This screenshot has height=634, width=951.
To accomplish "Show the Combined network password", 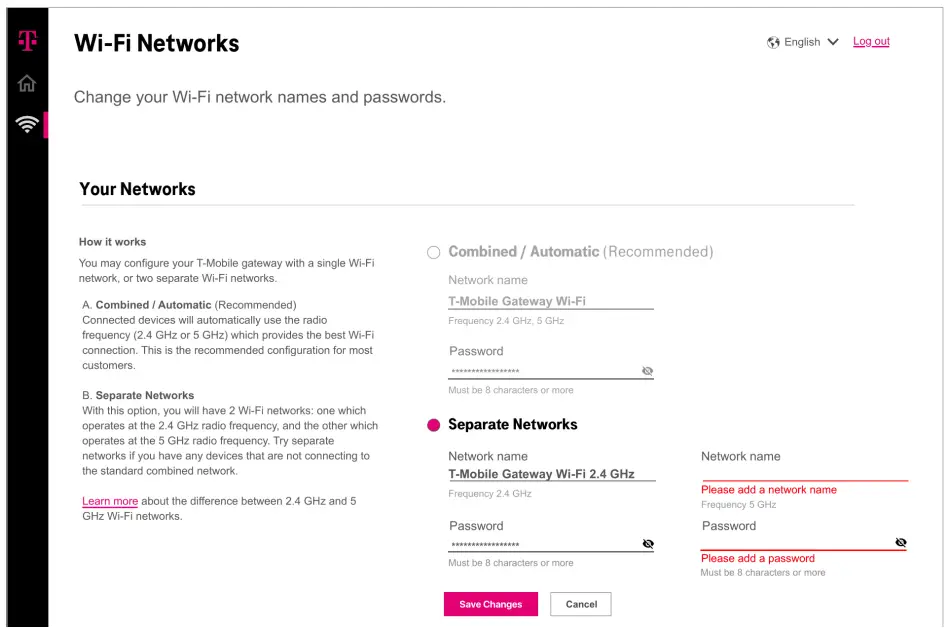I will tap(647, 371).
